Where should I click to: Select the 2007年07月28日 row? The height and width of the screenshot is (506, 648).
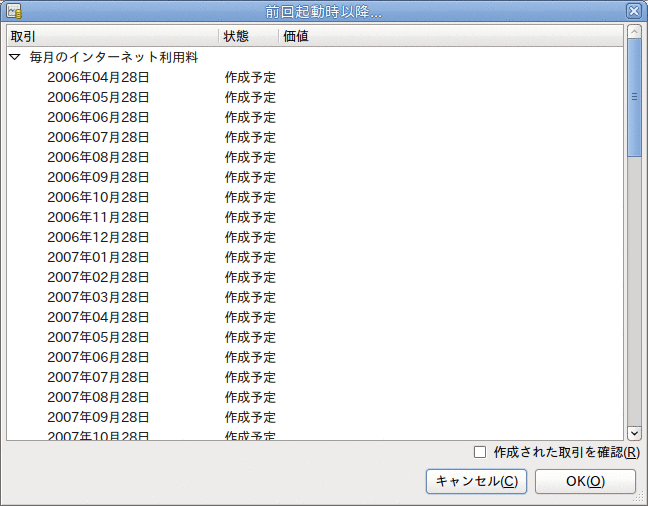click(x=315, y=377)
